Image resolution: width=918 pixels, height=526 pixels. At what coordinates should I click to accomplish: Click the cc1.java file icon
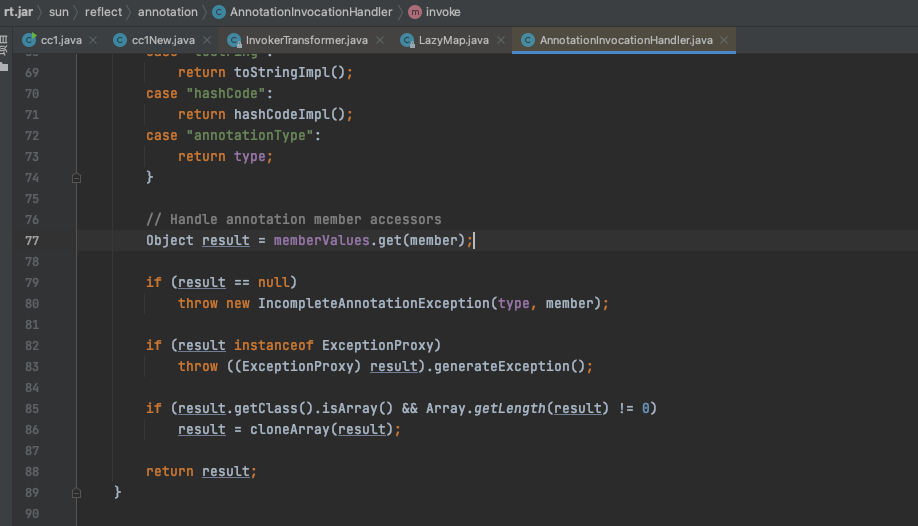coord(29,40)
